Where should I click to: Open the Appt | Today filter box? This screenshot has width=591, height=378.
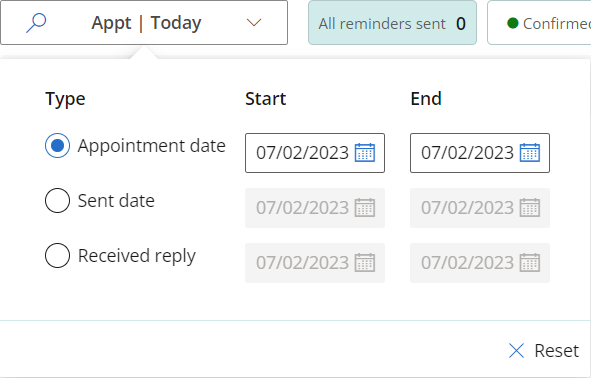(x=144, y=23)
